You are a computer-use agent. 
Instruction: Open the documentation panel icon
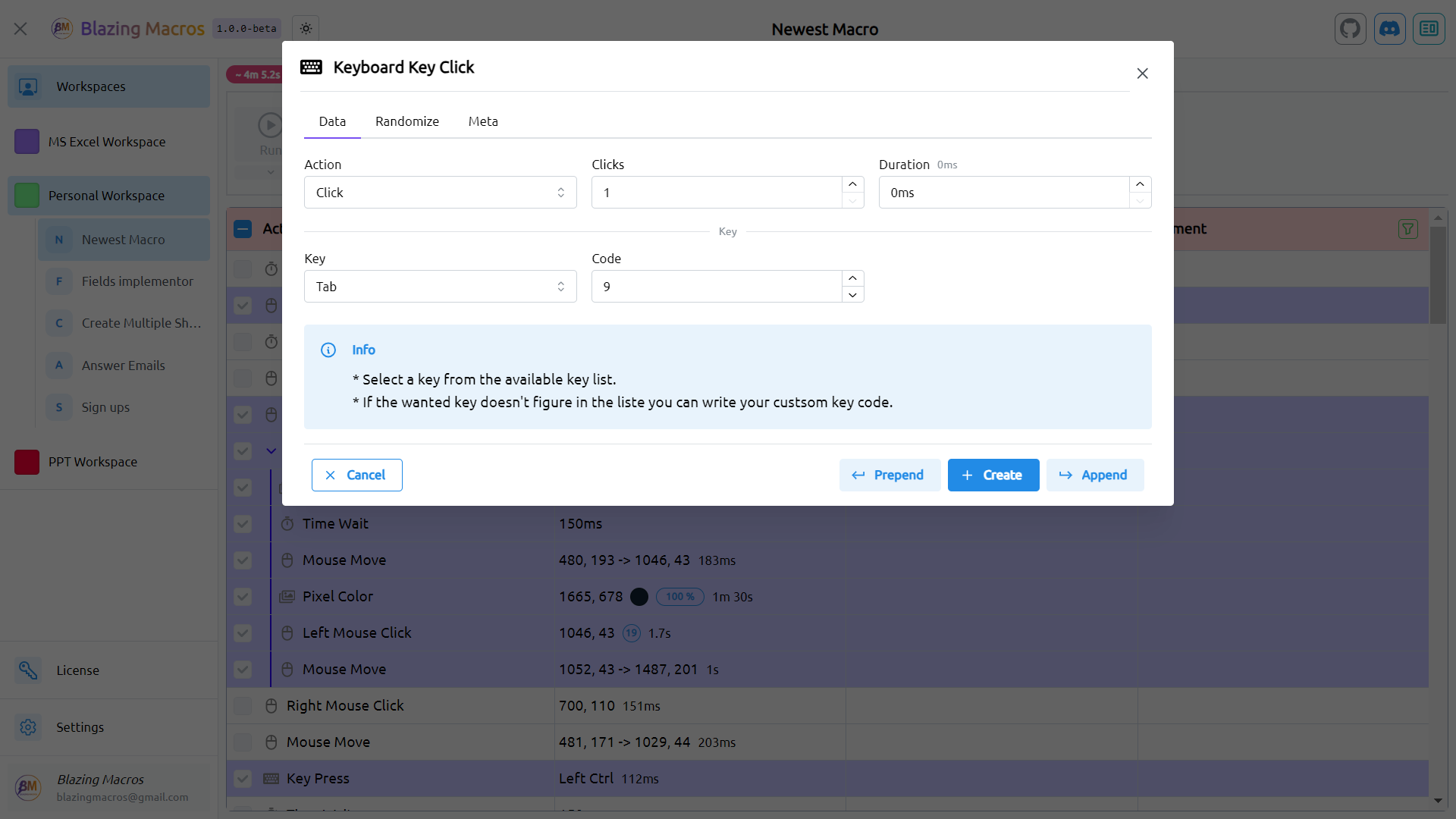(1429, 29)
